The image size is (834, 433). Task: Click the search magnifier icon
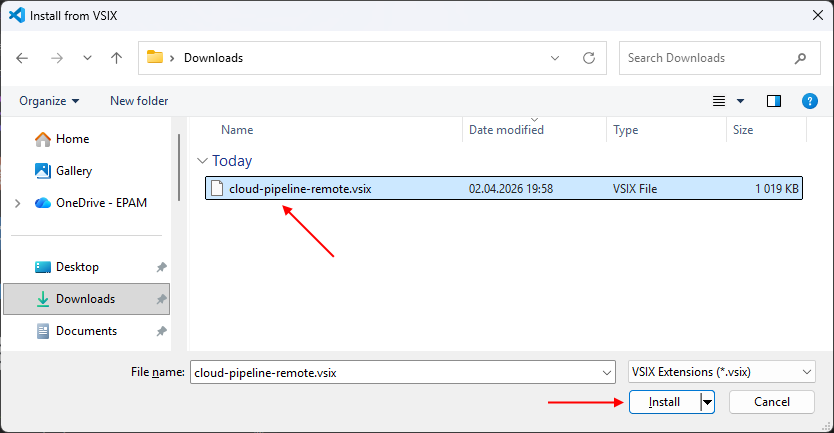pos(800,58)
